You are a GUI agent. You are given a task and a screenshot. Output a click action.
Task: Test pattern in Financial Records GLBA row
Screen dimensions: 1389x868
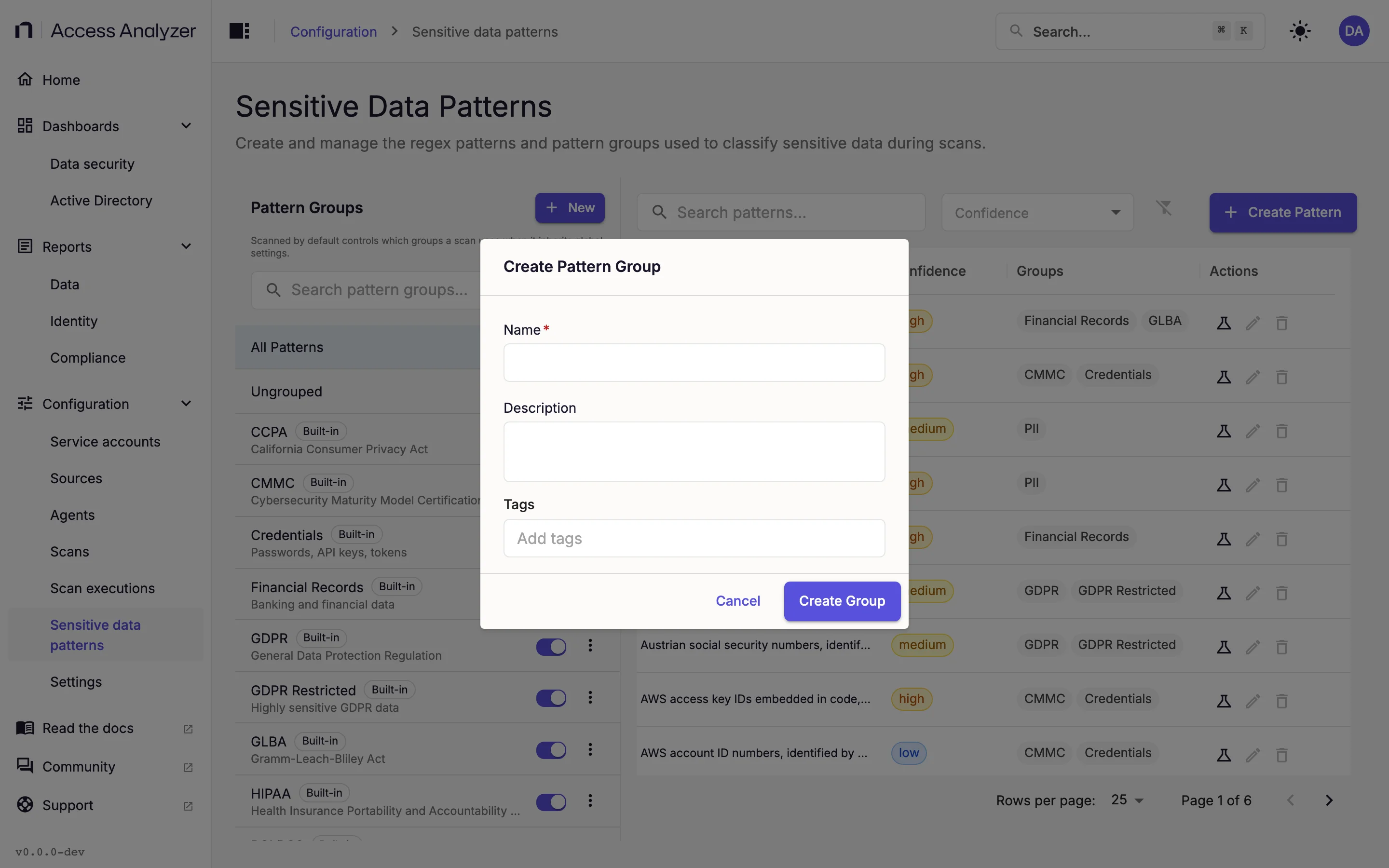pyautogui.click(x=1224, y=323)
